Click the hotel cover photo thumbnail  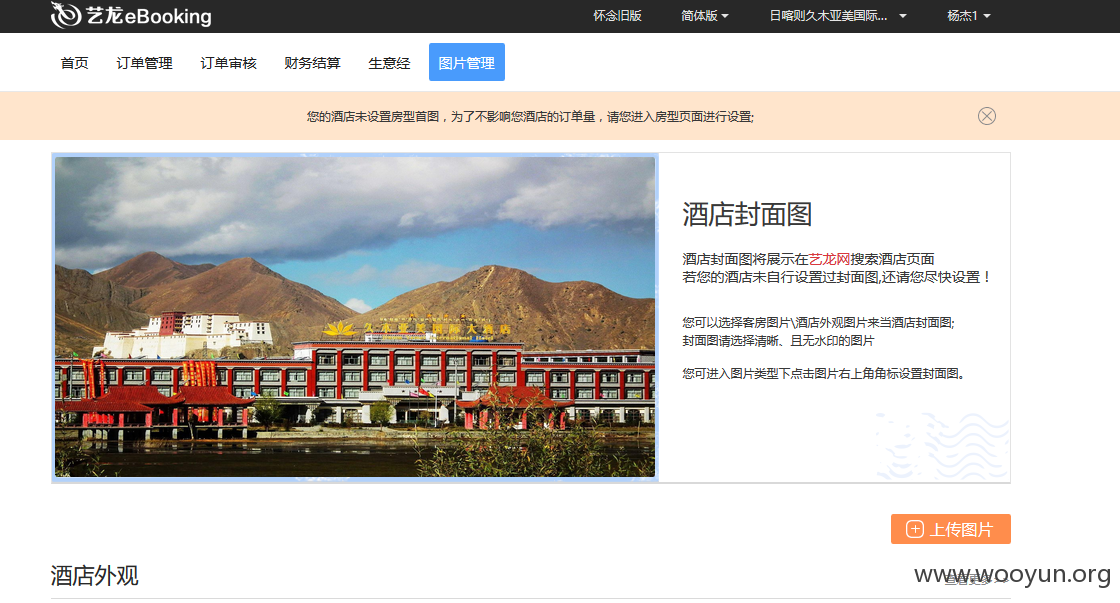tap(355, 317)
